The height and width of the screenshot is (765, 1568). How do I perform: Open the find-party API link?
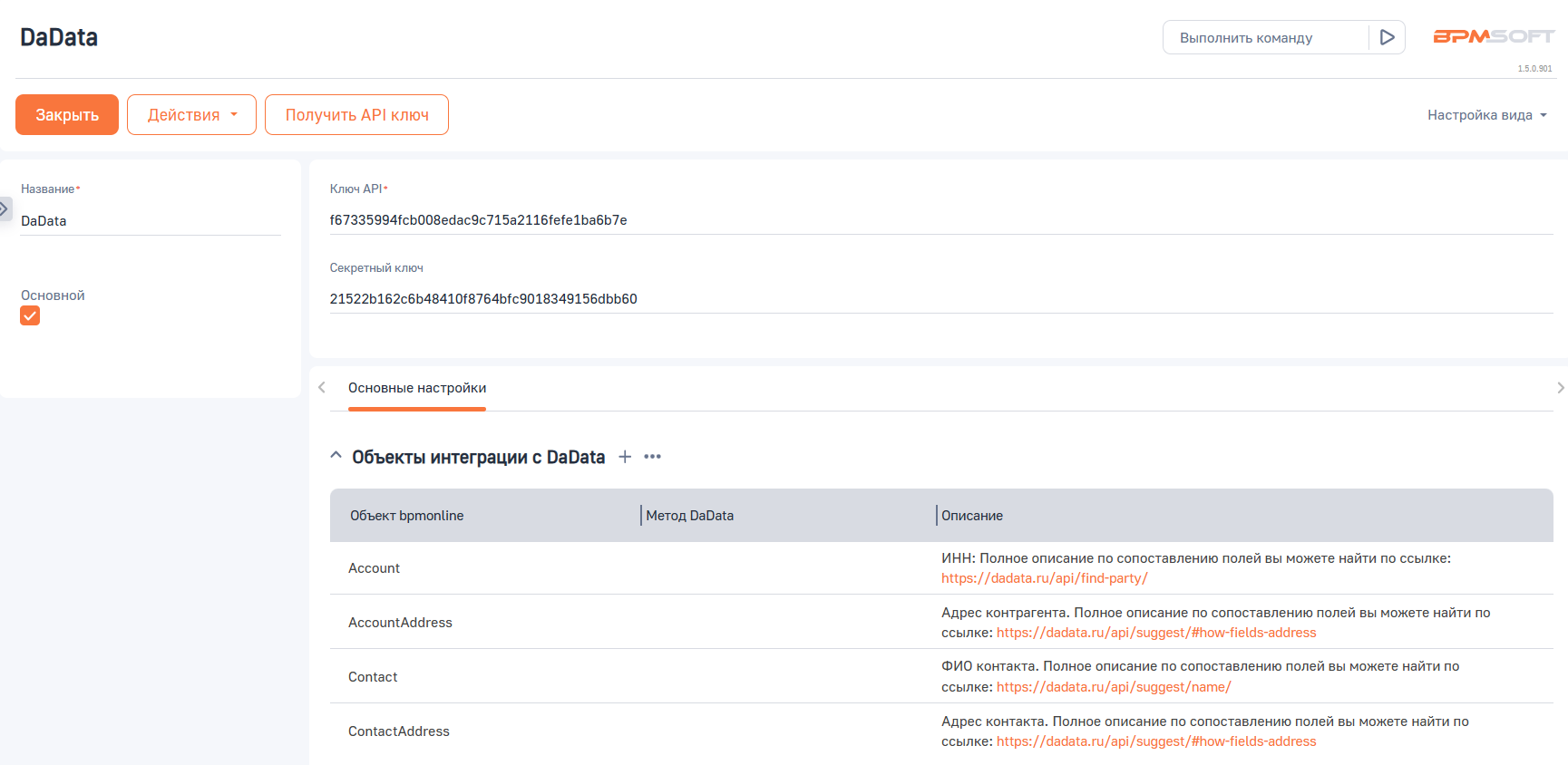[x=1044, y=578]
